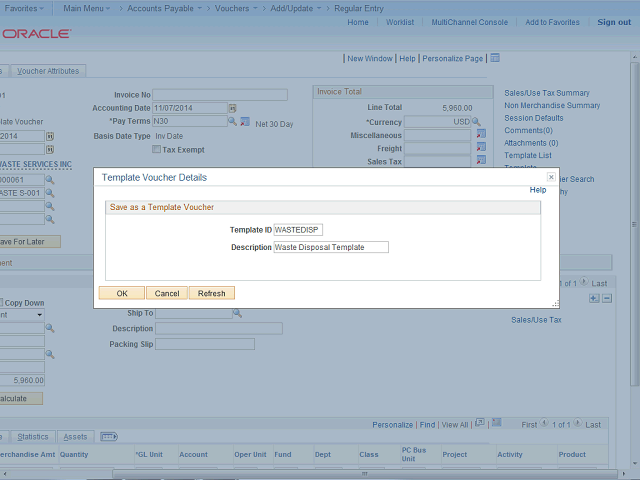Click Show All Columns icon beside Assets tab
The width and height of the screenshot is (640, 480).
point(109,437)
